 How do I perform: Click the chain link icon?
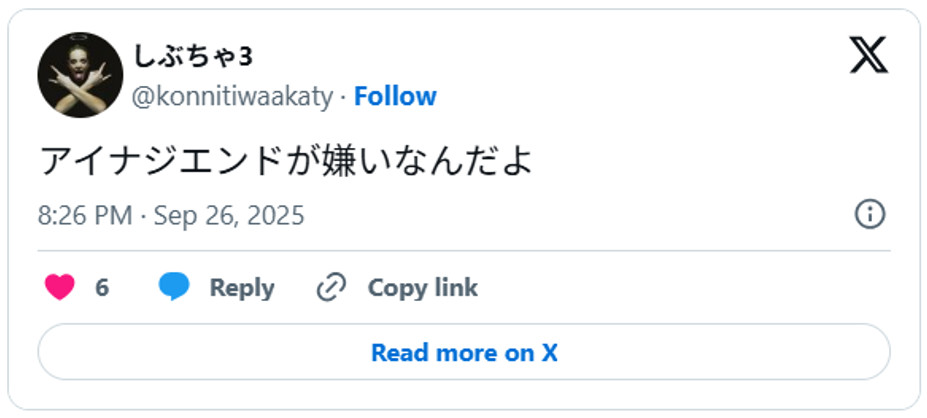tap(330, 288)
